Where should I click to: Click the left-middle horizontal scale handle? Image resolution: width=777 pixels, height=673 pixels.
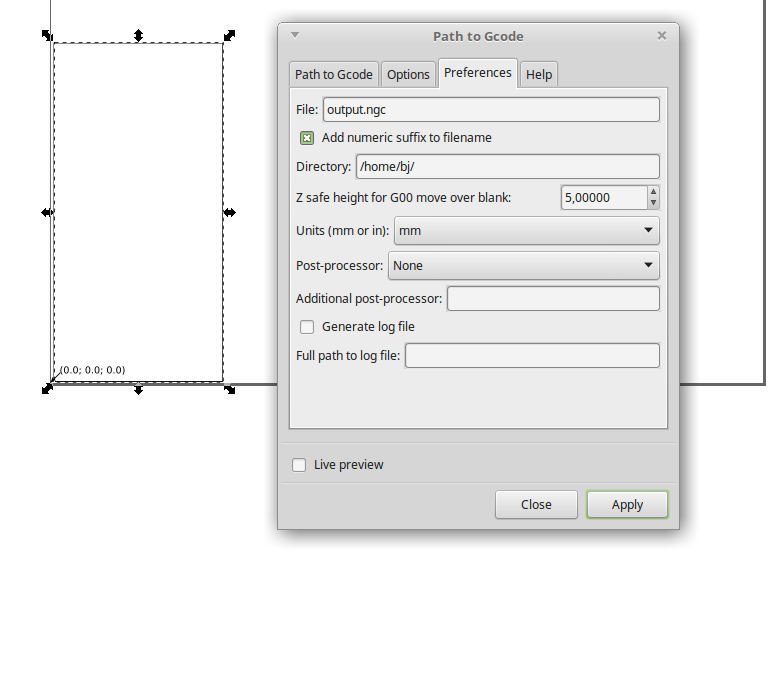coord(47,212)
